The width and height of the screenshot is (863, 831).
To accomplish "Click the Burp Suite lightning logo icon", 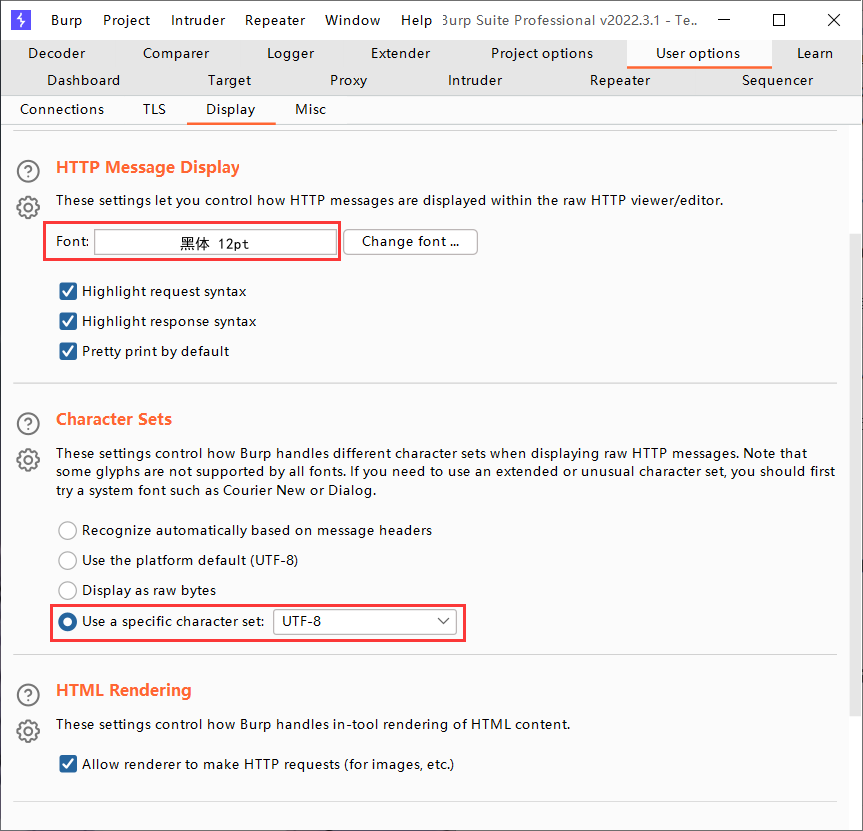I will 21,20.
